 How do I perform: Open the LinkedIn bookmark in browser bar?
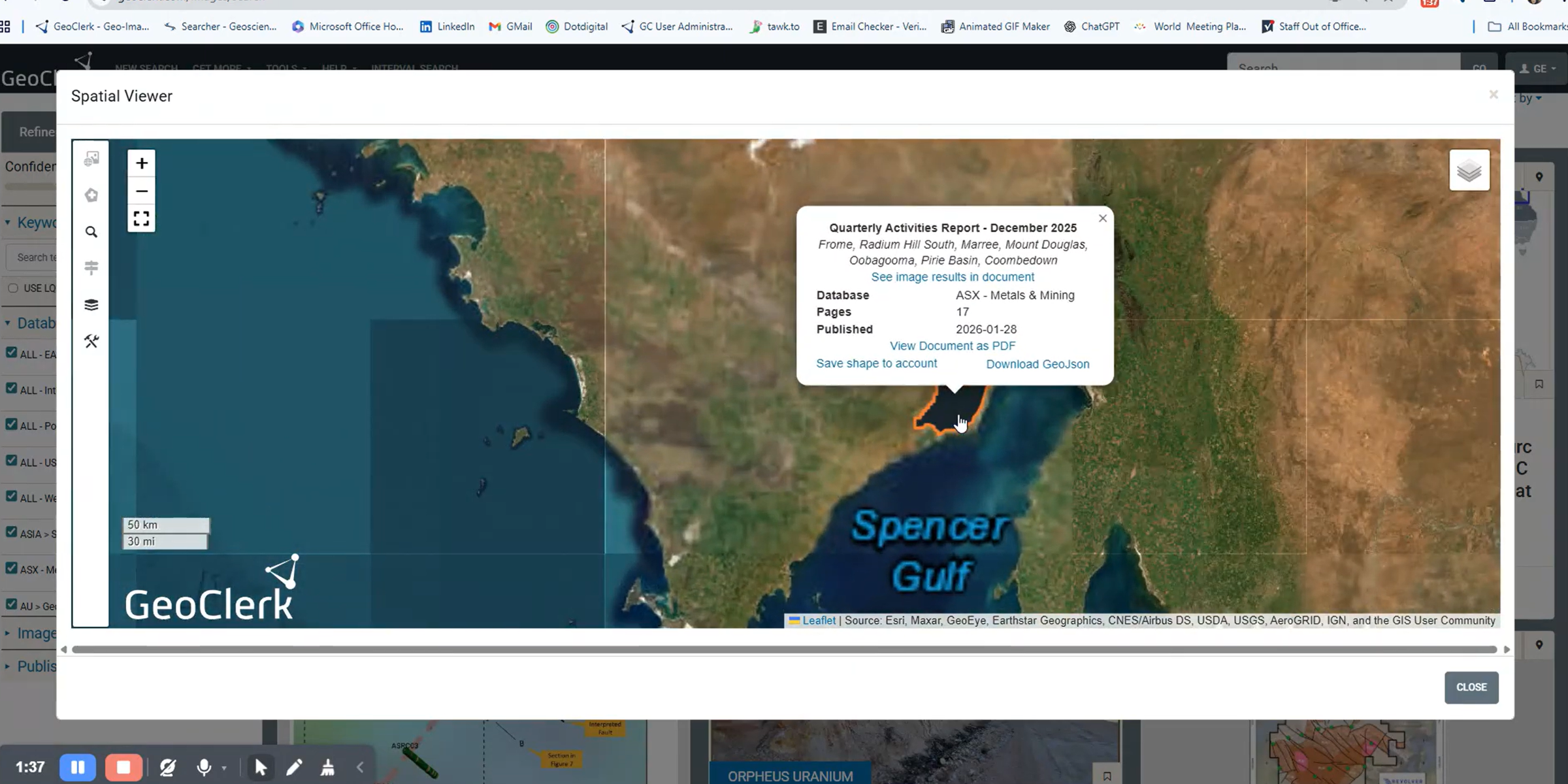(x=448, y=26)
